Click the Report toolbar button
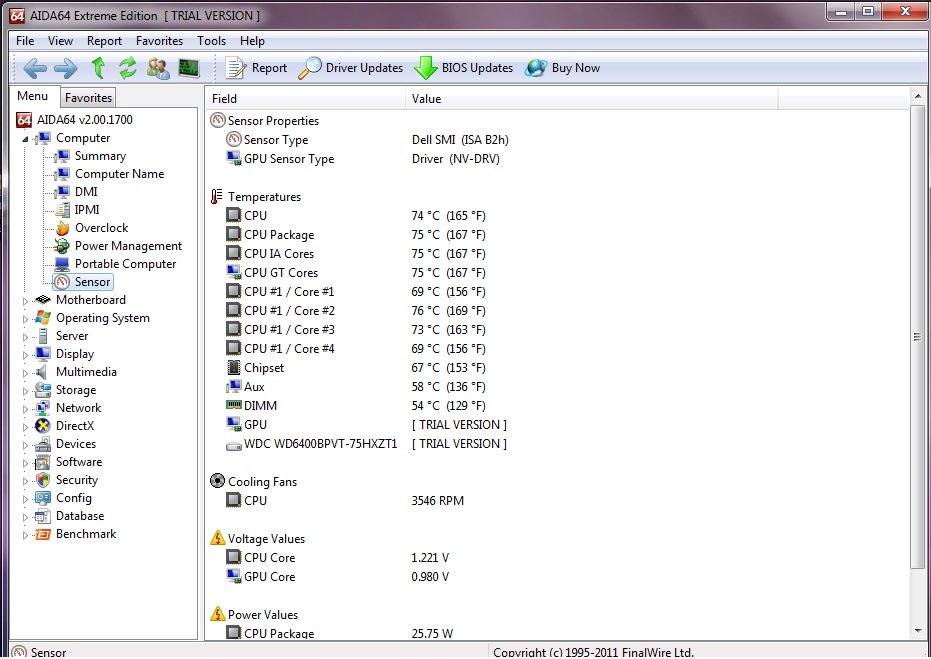 pyautogui.click(x=256, y=68)
